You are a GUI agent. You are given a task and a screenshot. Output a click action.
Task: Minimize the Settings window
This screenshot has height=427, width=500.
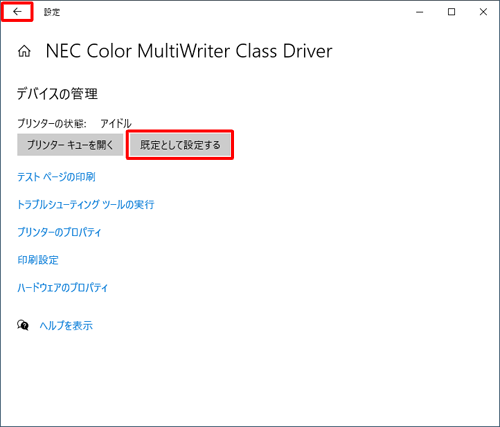(x=420, y=12)
